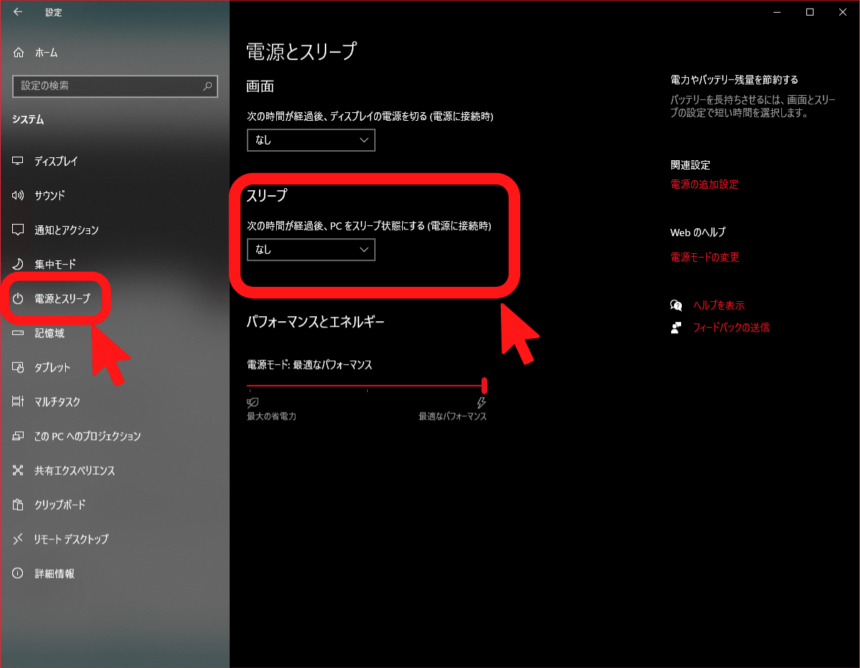Viewport: 860px width, 668px height.
Task: Click the 設定の検索 search field
Action: (115, 86)
